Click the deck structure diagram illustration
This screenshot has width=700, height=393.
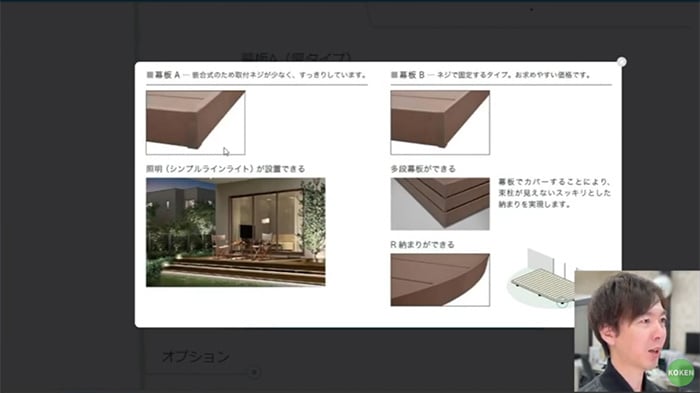pyautogui.click(x=541, y=280)
